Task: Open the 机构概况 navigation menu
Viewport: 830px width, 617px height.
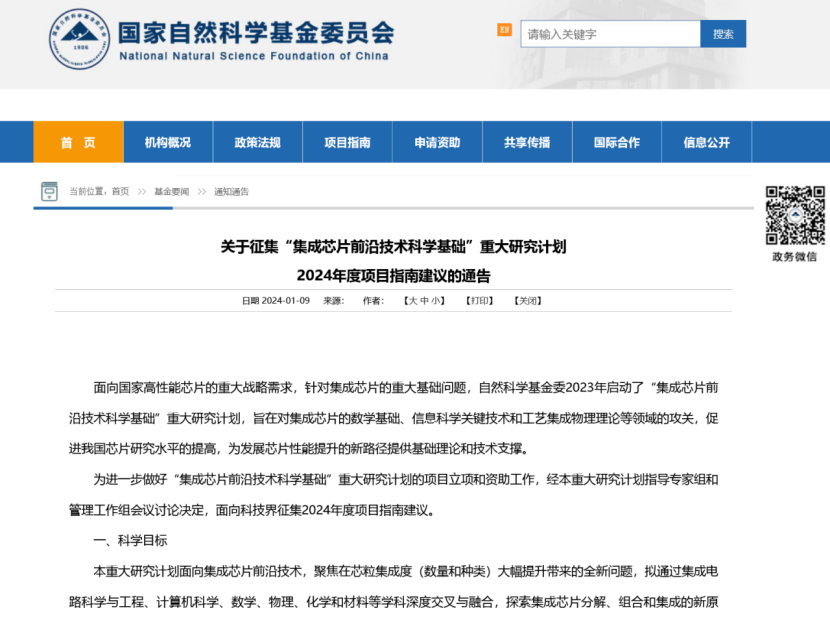Action: point(167,142)
